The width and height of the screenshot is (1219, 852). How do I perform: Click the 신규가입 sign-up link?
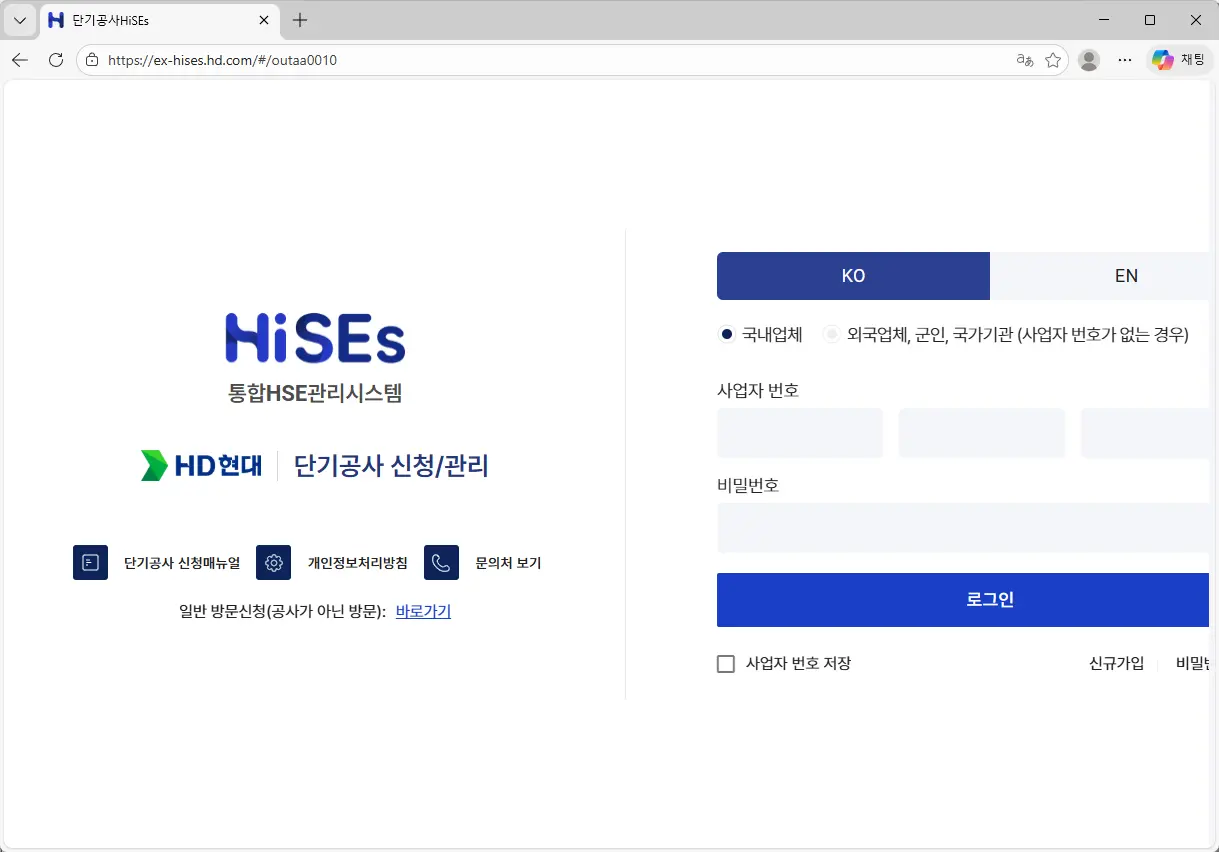click(1116, 664)
